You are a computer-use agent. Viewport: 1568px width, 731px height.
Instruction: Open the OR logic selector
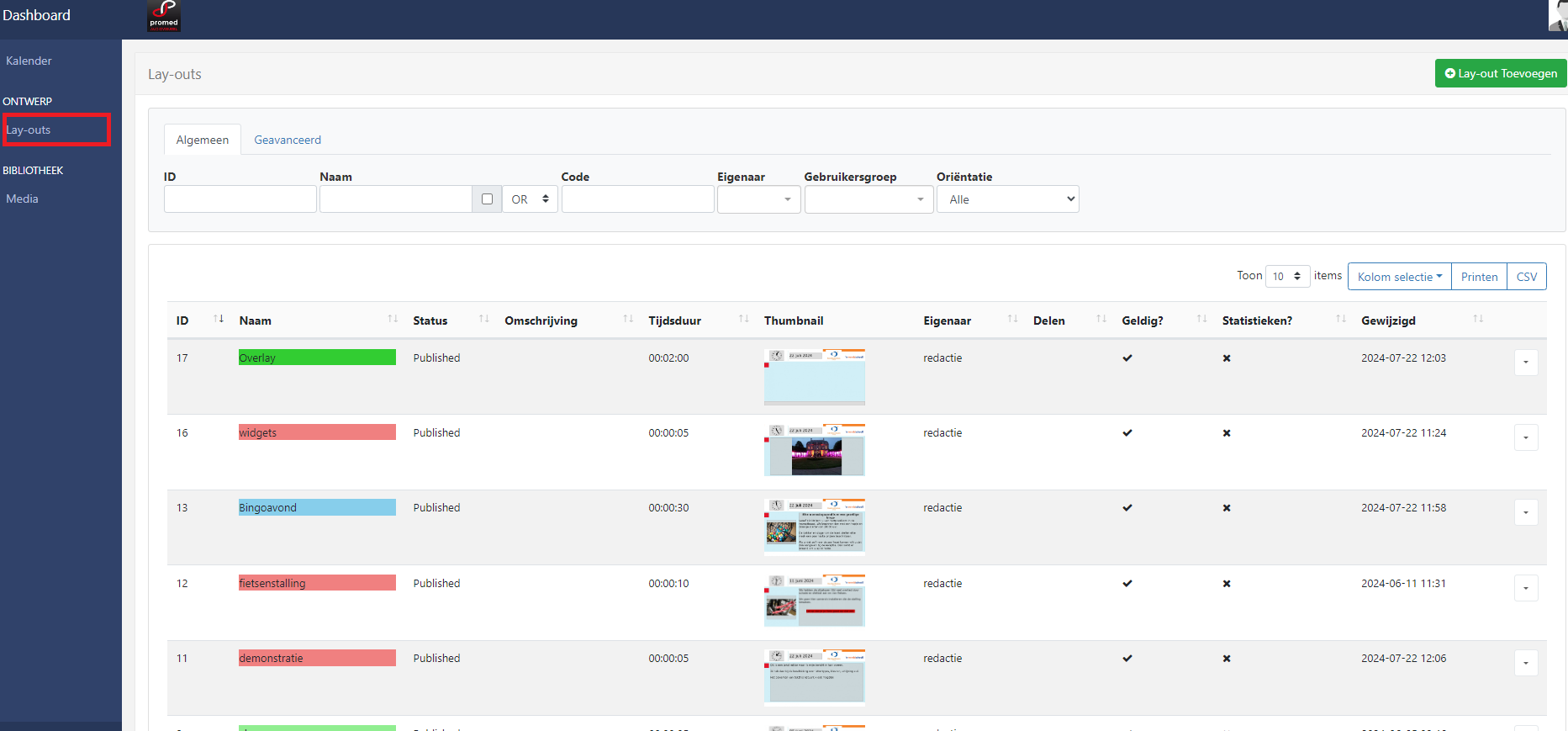coord(530,199)
